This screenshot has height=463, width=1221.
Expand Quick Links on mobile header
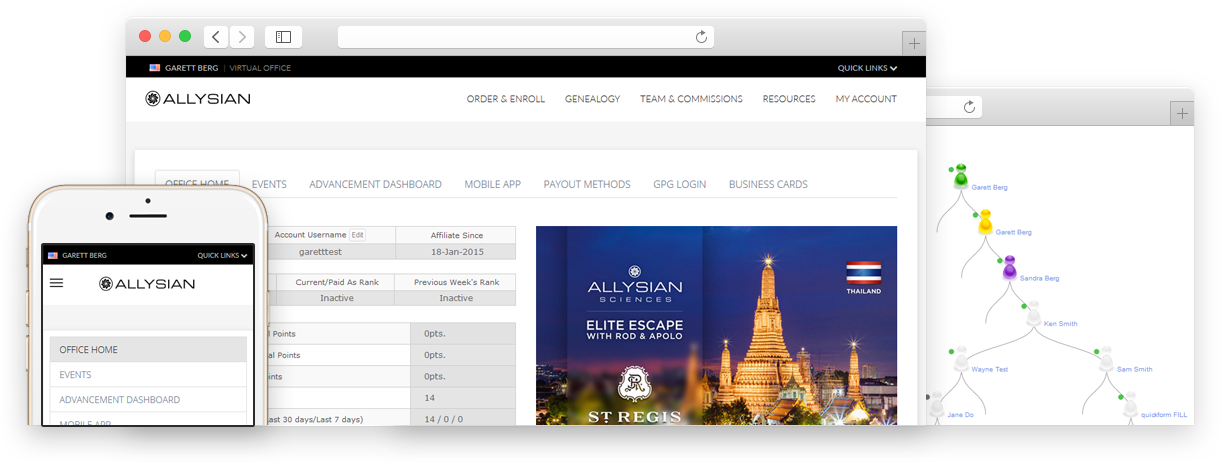coord(222,255)
